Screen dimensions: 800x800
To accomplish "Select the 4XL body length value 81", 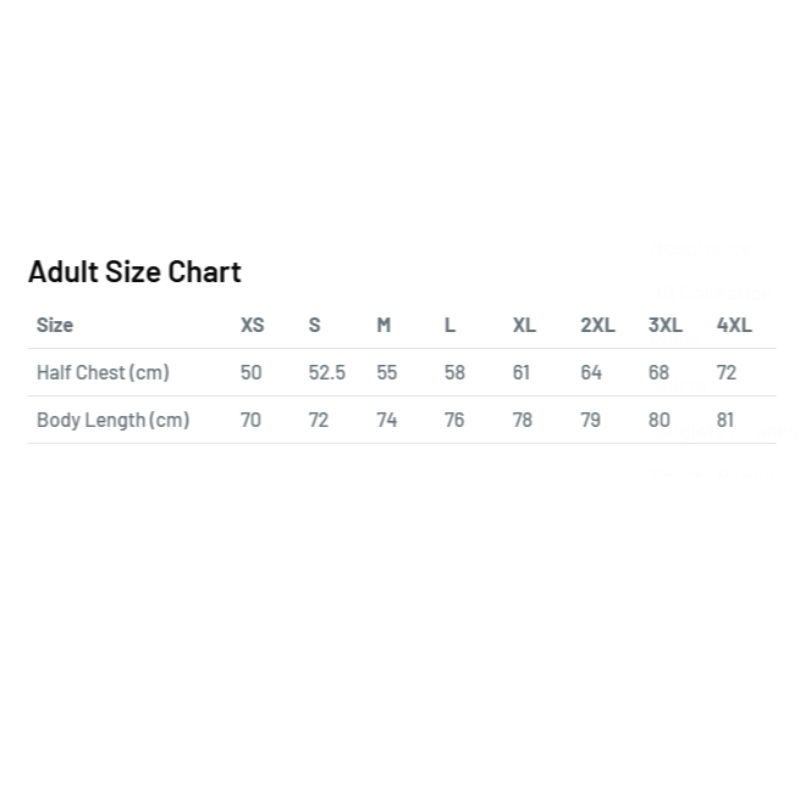I will [726, 420].
